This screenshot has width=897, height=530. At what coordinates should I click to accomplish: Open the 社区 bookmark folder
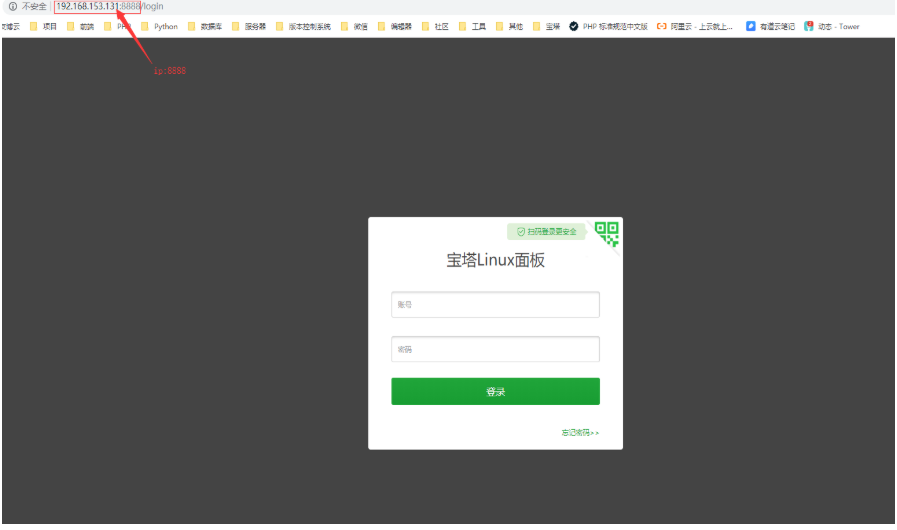pyautogui.click(x=435, y=26)
